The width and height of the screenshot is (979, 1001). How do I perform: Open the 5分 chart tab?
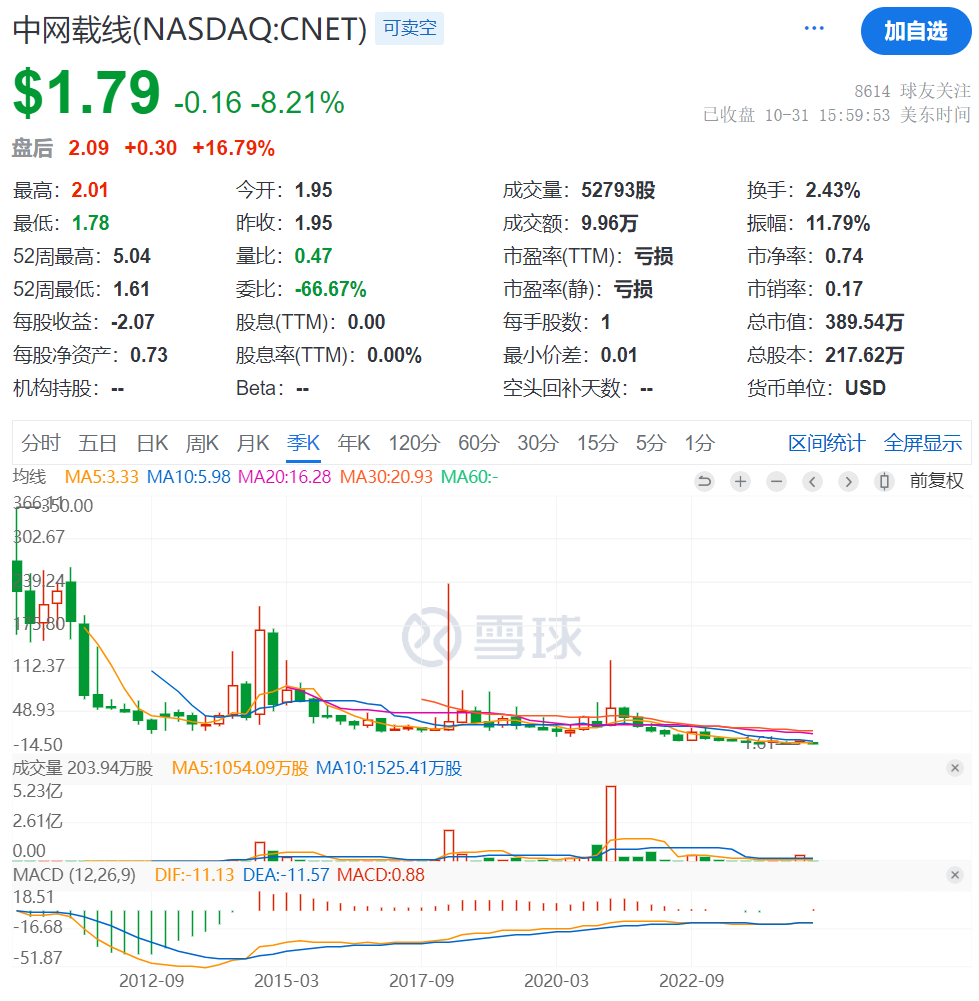pos(651,442)
